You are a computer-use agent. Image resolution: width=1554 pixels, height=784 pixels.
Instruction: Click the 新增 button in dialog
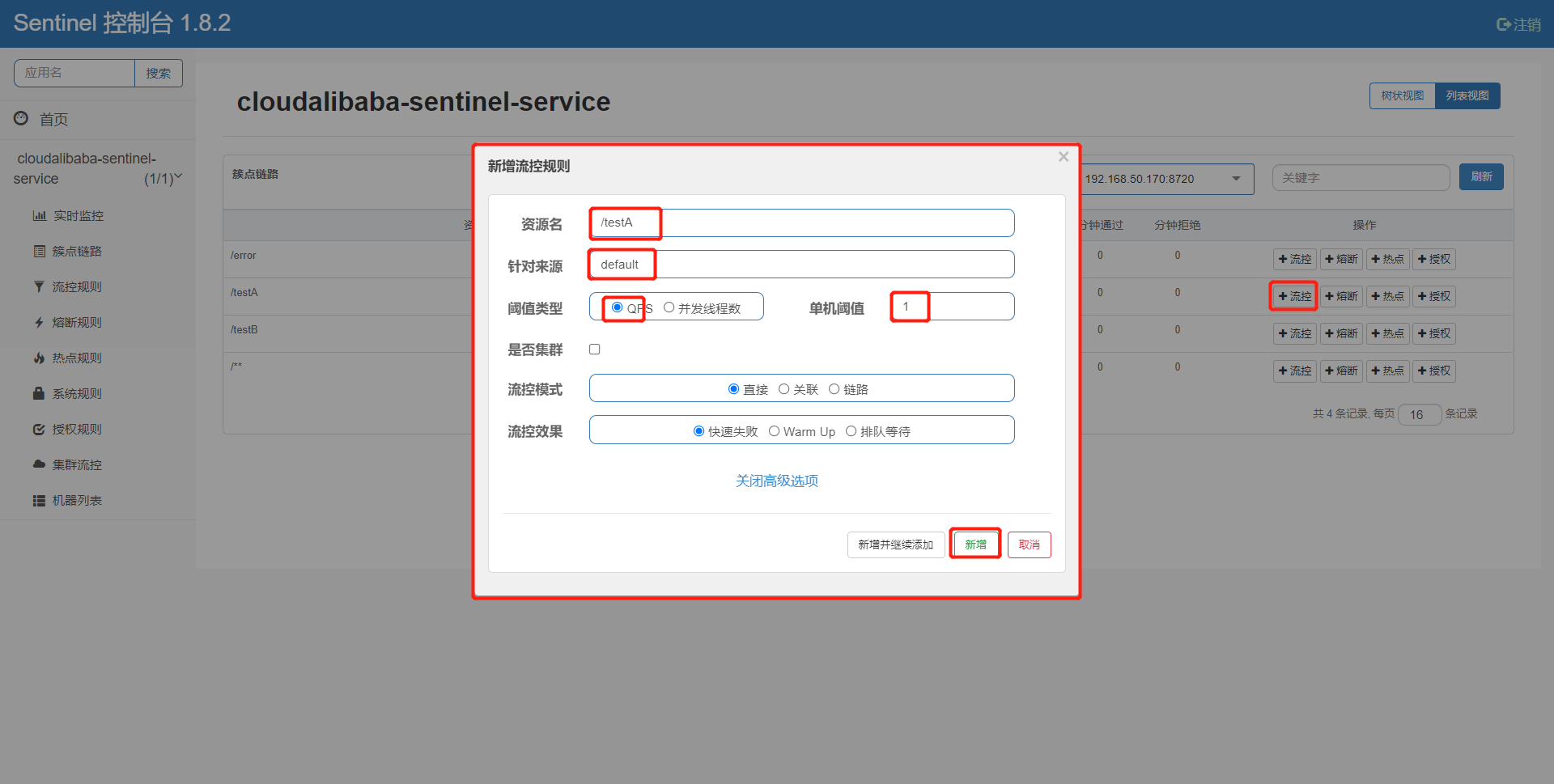pos(975,545)
